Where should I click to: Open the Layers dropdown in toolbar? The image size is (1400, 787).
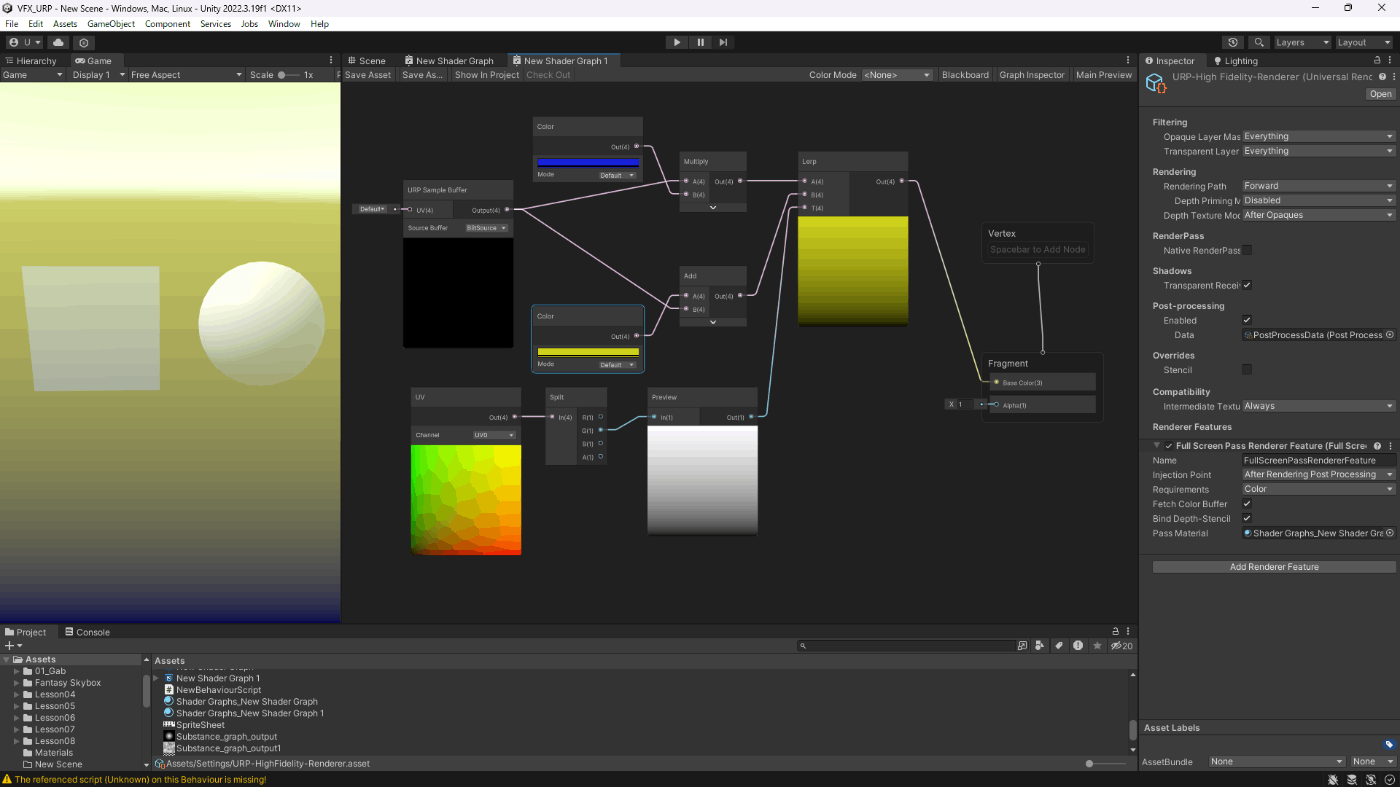pos(1301,43)
